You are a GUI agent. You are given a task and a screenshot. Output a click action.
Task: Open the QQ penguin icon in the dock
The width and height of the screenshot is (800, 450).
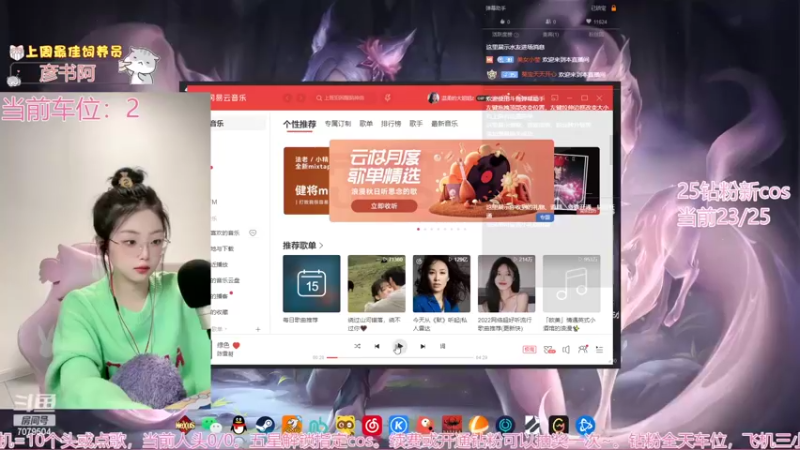pyautogui.click(x=238, y=424)
